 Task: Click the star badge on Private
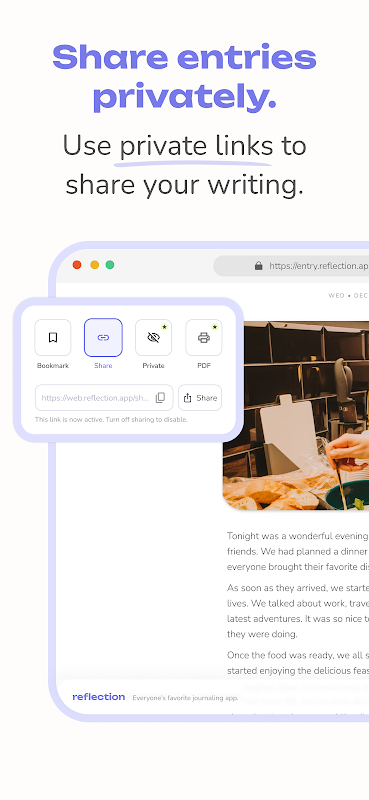[164, 327]
